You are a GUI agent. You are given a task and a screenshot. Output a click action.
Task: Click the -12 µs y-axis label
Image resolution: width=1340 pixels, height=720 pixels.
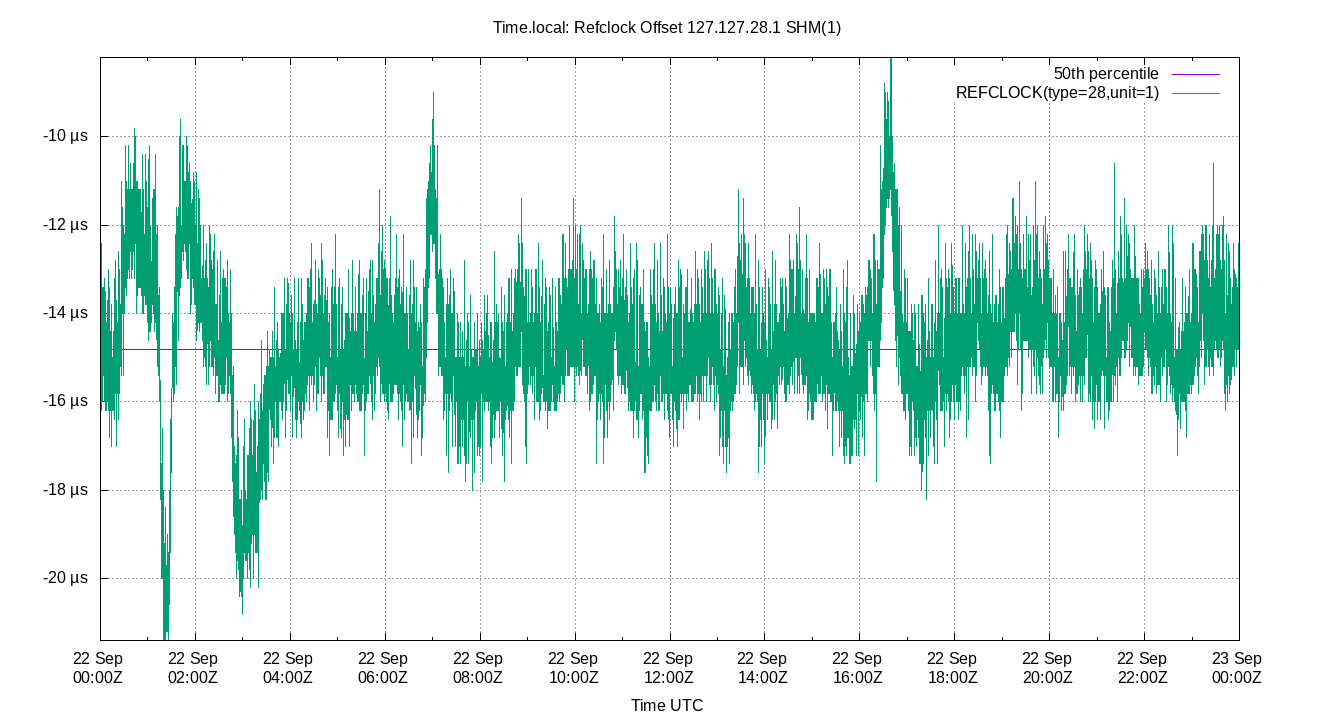66,225
